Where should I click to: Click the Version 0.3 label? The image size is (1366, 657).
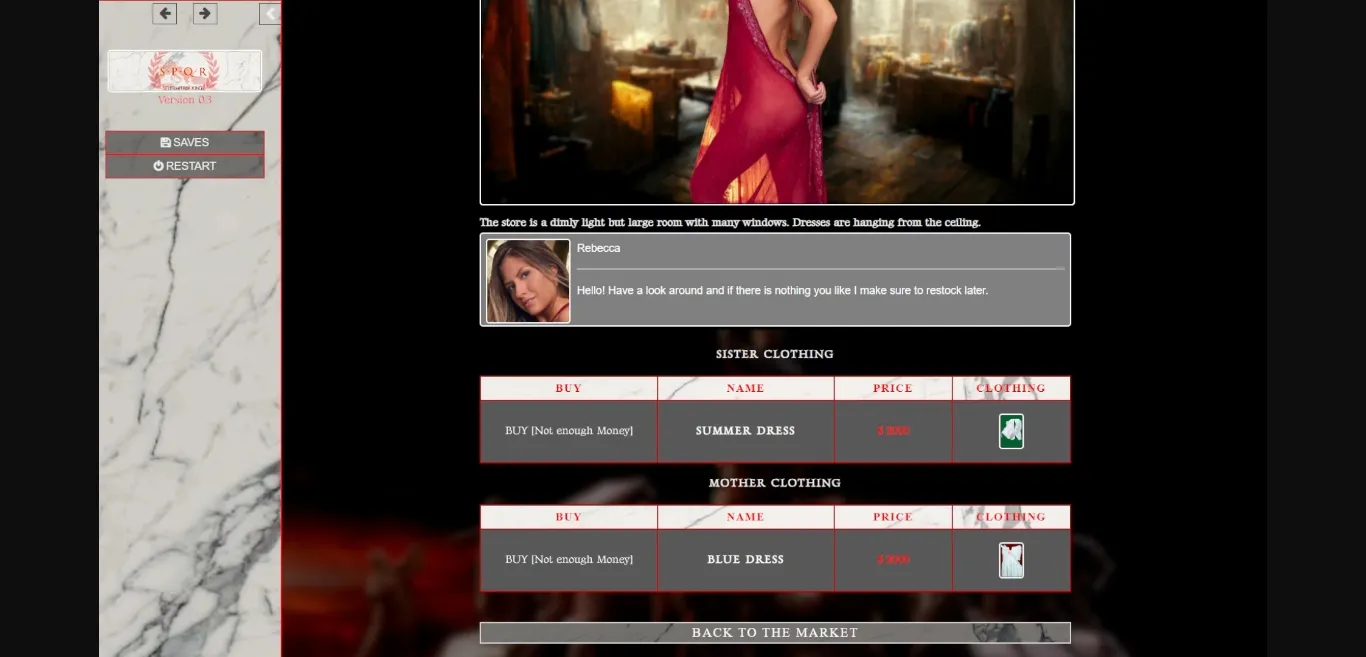point(184,99)
